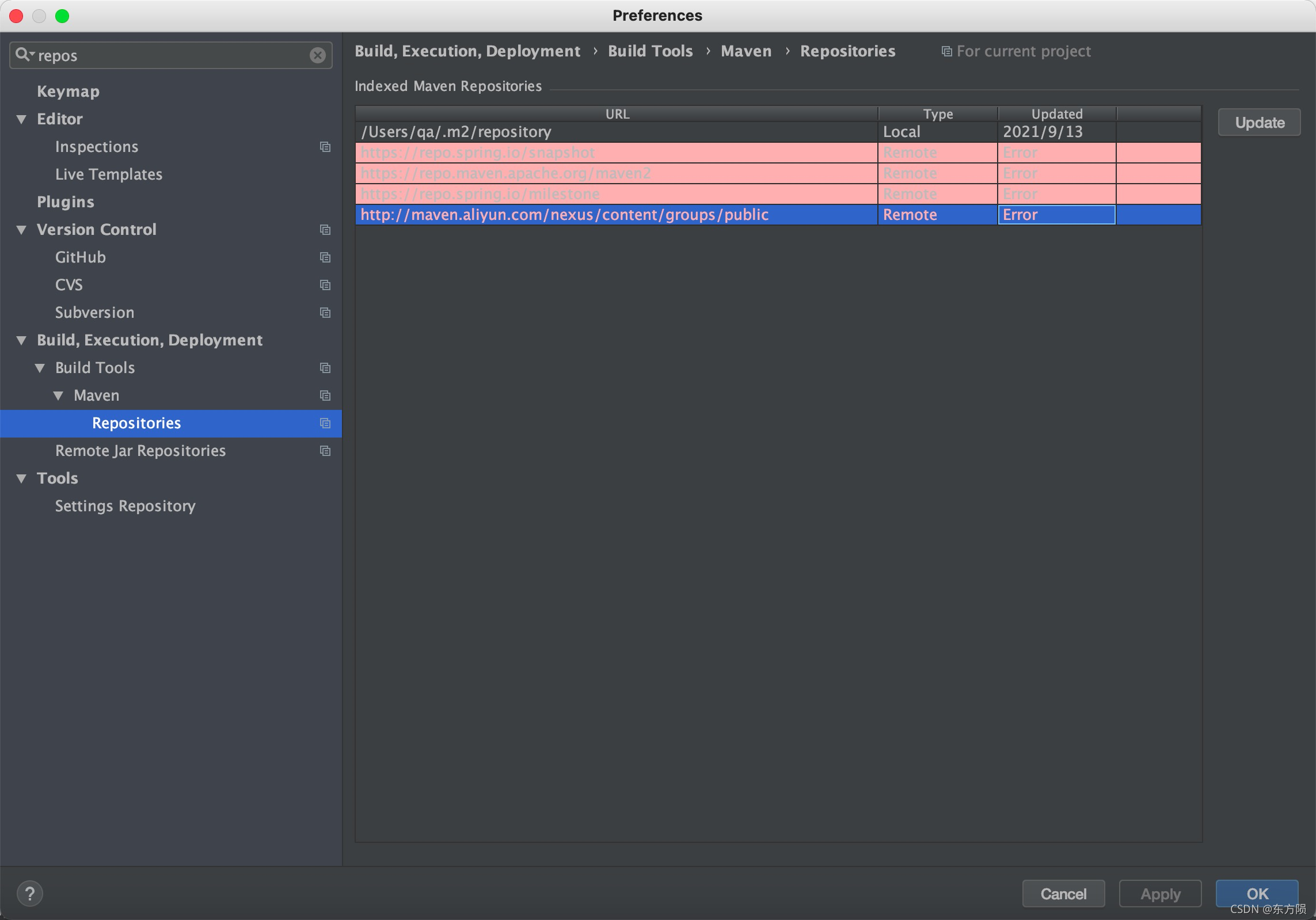Image resolution: width=1316 pixels, height=920 pixels.
Task: Collapse the Maven tree node
Action: pyautogui.click(x=59, y=396)
